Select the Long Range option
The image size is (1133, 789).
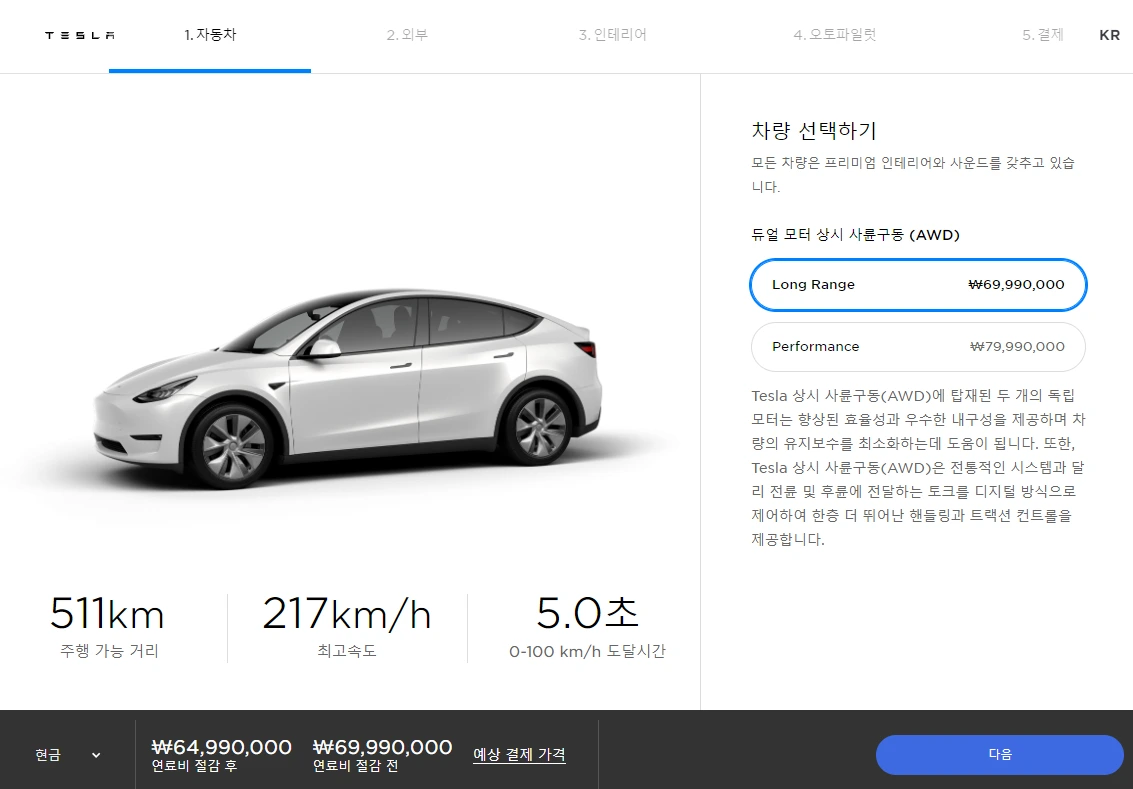[x=918, y=285]
